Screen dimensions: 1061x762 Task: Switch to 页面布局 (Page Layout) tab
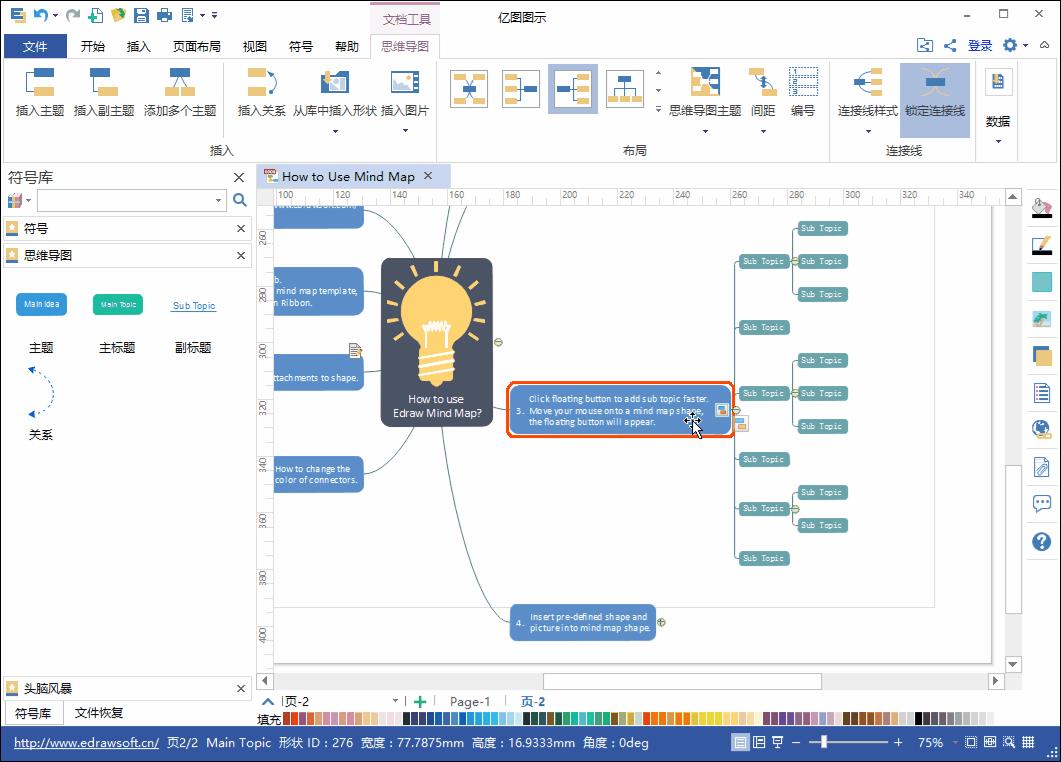coord(197,46)
